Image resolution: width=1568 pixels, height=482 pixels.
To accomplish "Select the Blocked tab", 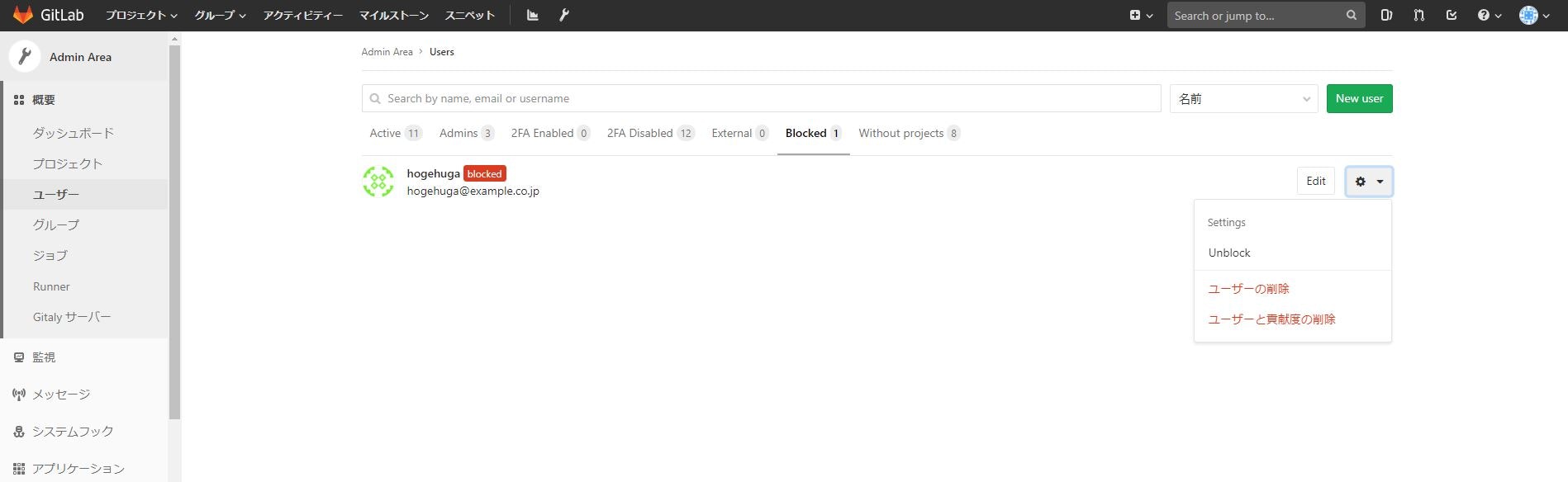I will (x=813, y=133).
